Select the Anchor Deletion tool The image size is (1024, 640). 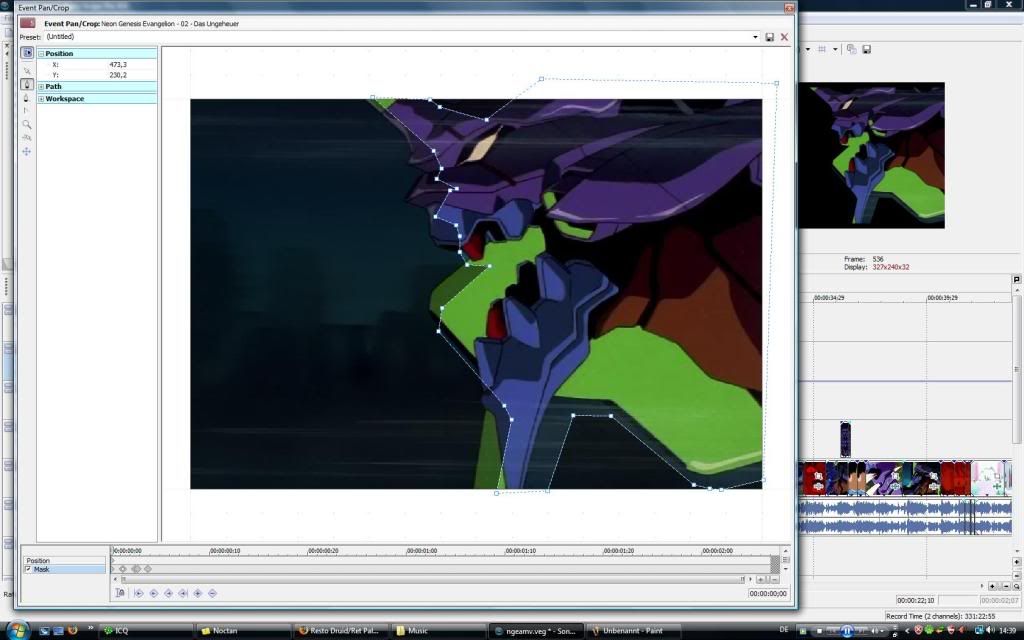point(27,97)
